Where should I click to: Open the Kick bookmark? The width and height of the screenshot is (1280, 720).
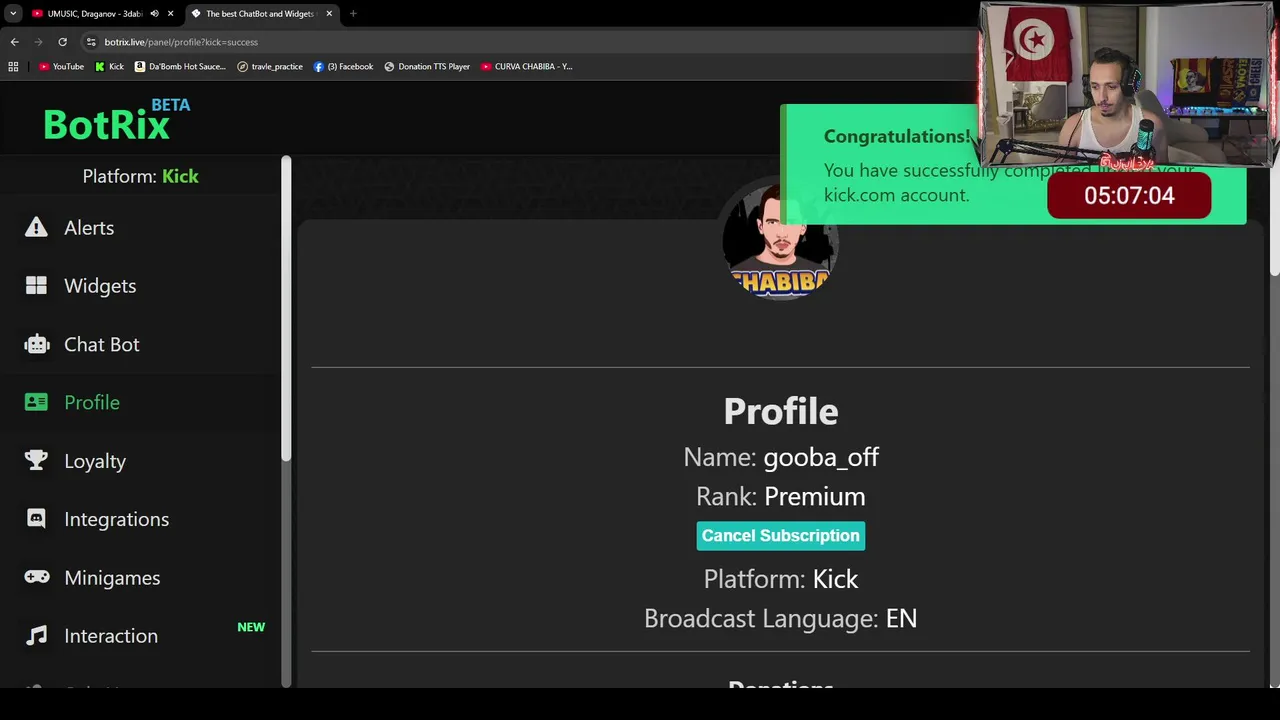(x=109, y=66)
